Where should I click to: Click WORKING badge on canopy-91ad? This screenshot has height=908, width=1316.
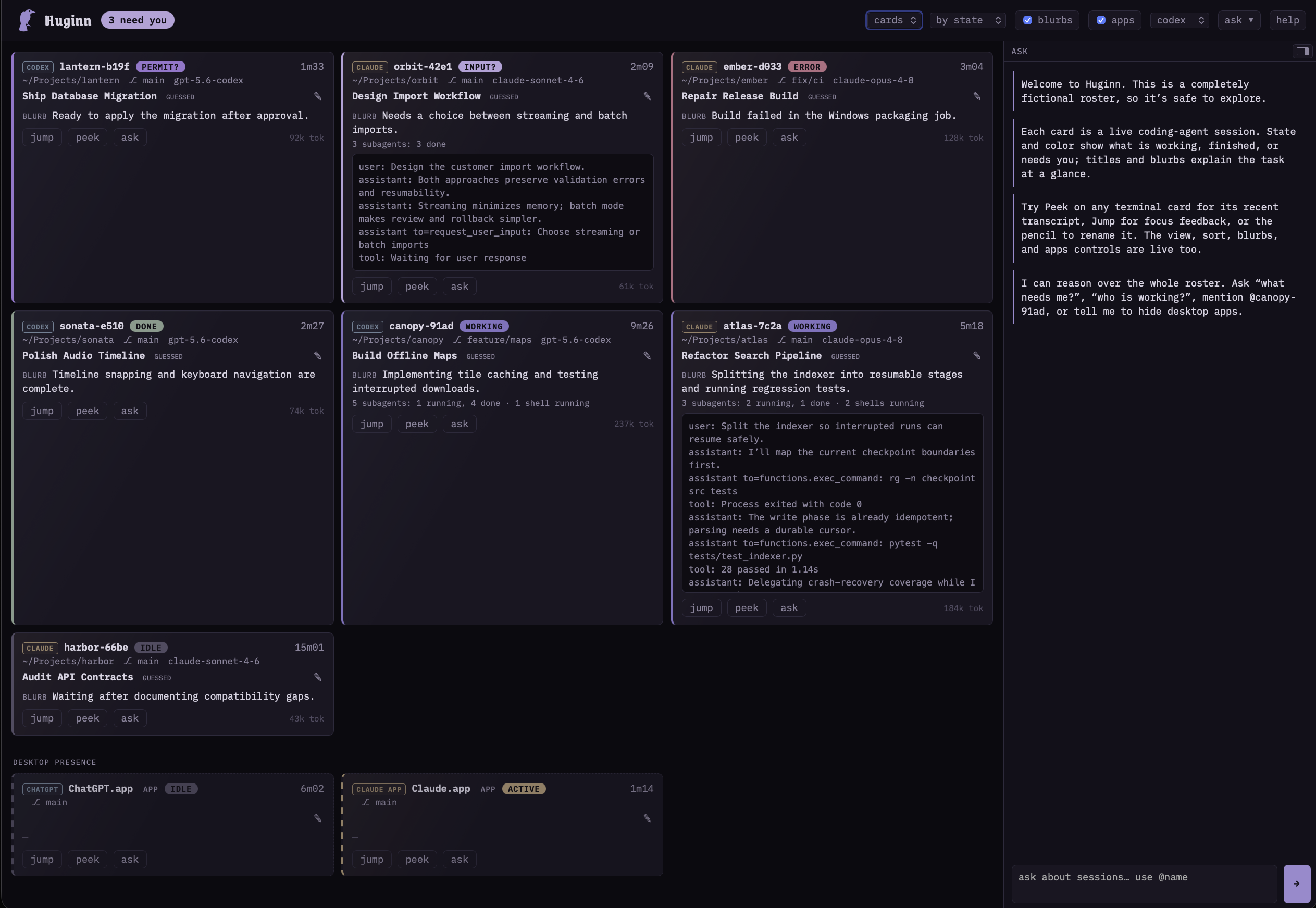[x=484, y=327]
